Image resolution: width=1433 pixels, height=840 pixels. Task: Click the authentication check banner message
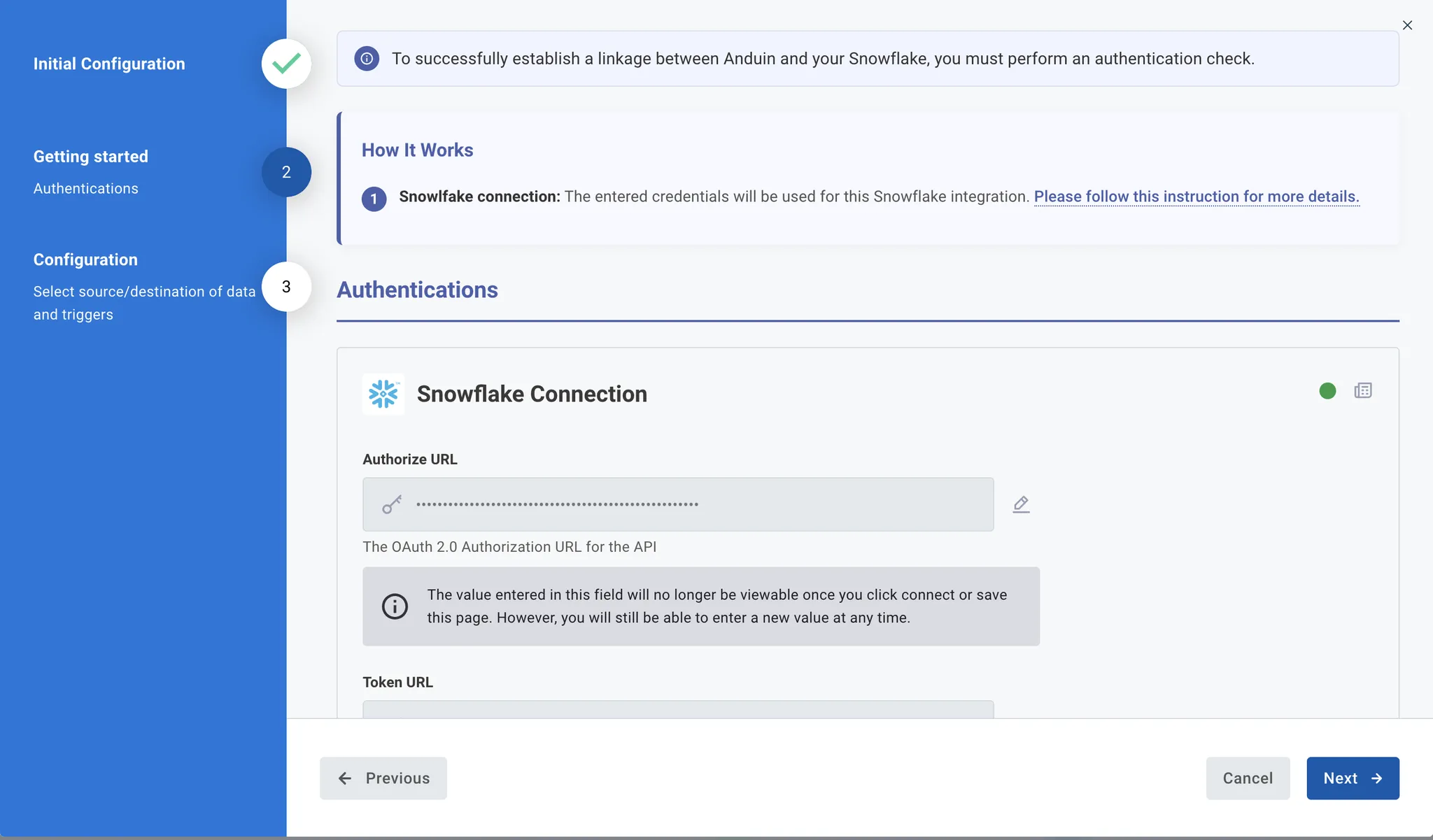(x=823, y=59)
